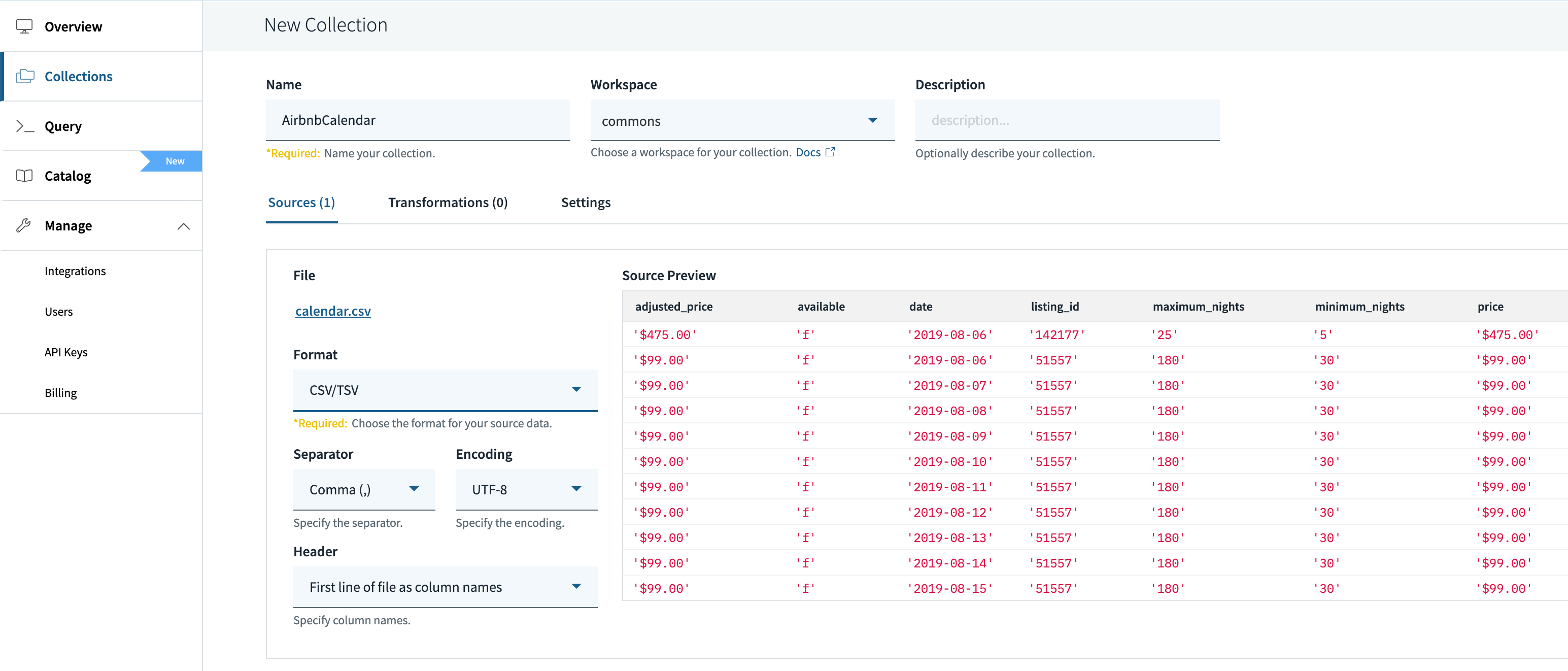Open the Comma Separator dropdown
This screenshot has width=1568, height=671.
(x=363, y=490)
